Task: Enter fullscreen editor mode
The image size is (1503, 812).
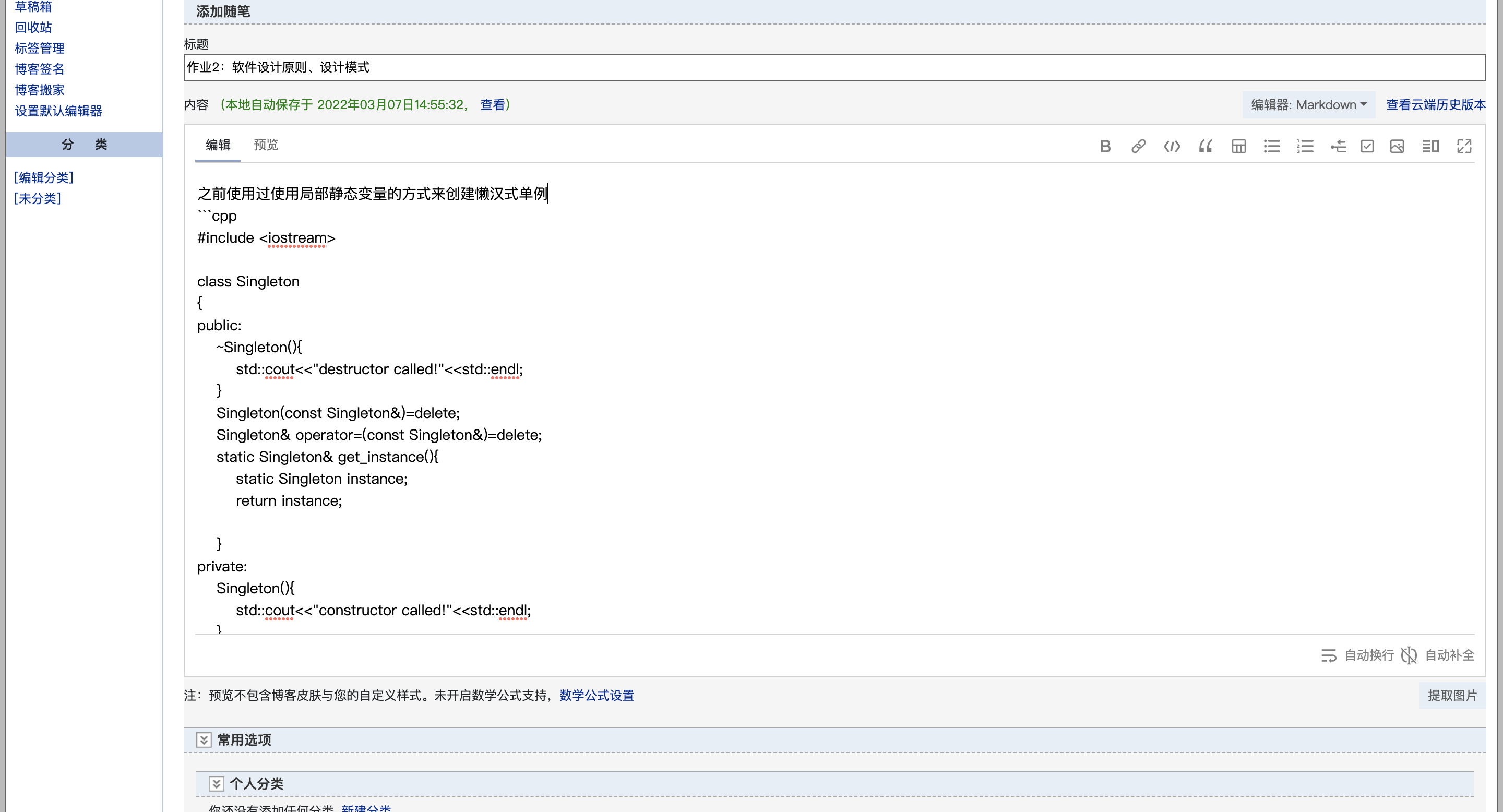Action: 1464,146
